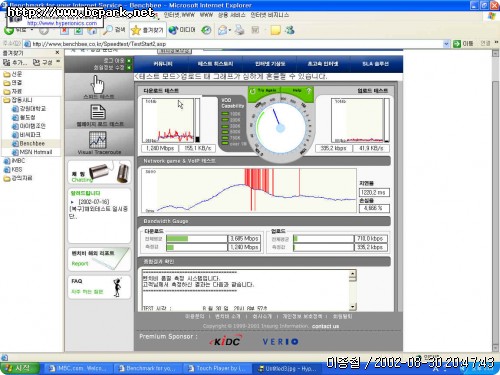This screenshot has width=500, height=375.
Task: Click the results textbox scroll down arrow
Action: pos(353,307)
